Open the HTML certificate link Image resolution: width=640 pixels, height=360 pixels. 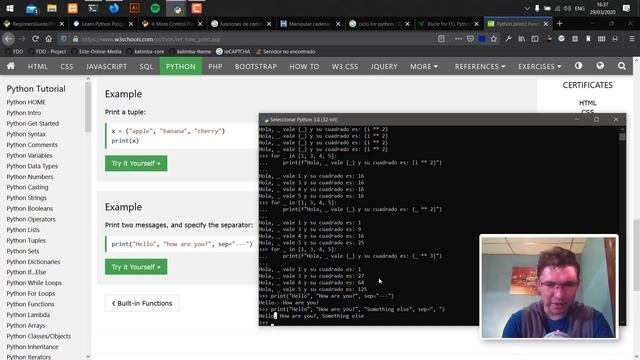587,103
